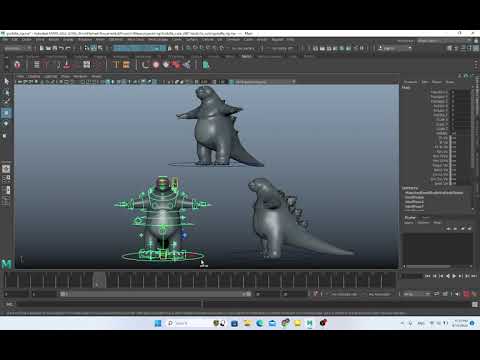The width and height of the screenshot is (480, 360).
Task: Click the Sign In button
Action: (x=395, y=48)
